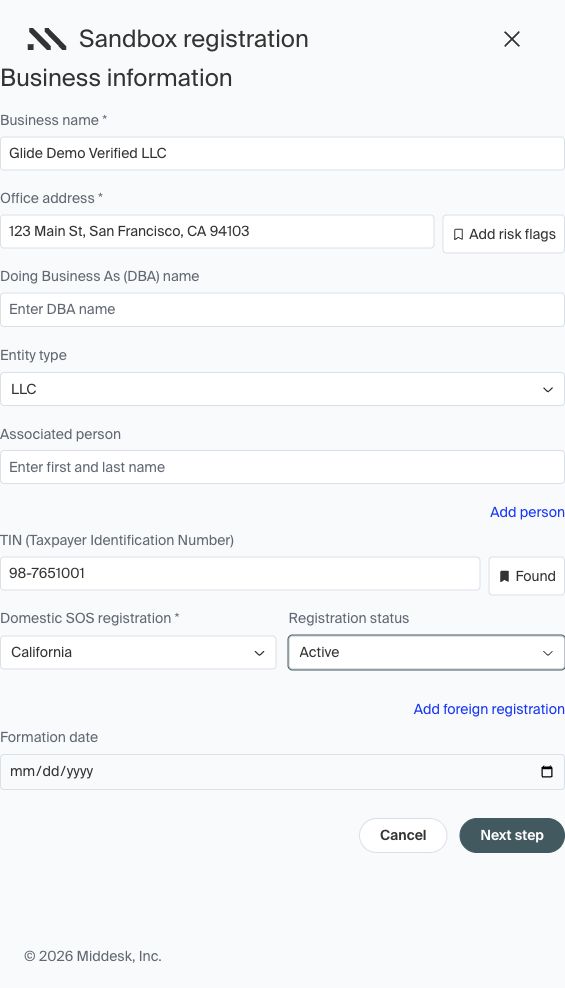Open the Entity type dropdown
The width and height of the screenshot is (565, 988).
(282, 389)
